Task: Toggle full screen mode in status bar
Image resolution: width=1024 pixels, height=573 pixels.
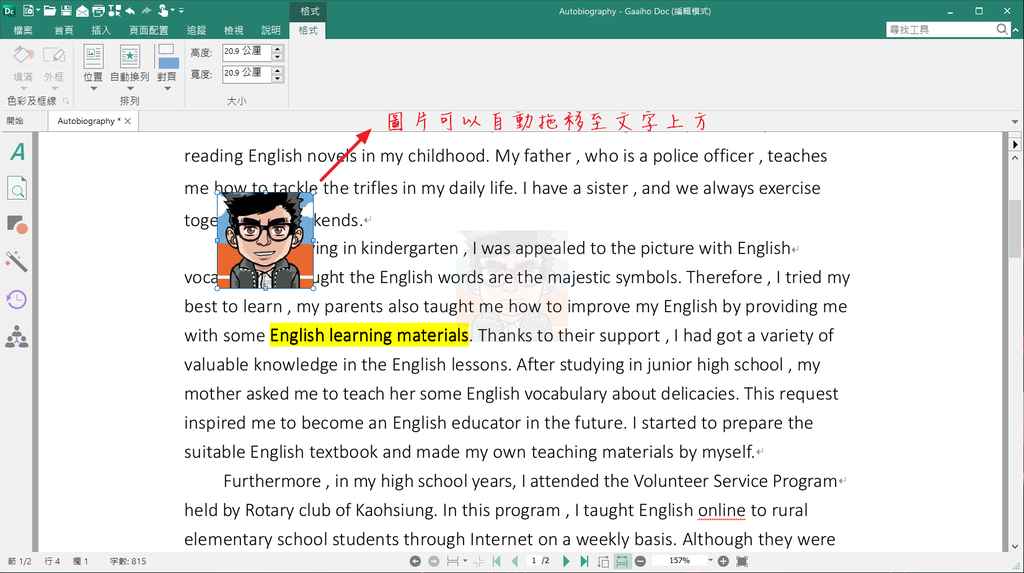Action: pos(741,561)
